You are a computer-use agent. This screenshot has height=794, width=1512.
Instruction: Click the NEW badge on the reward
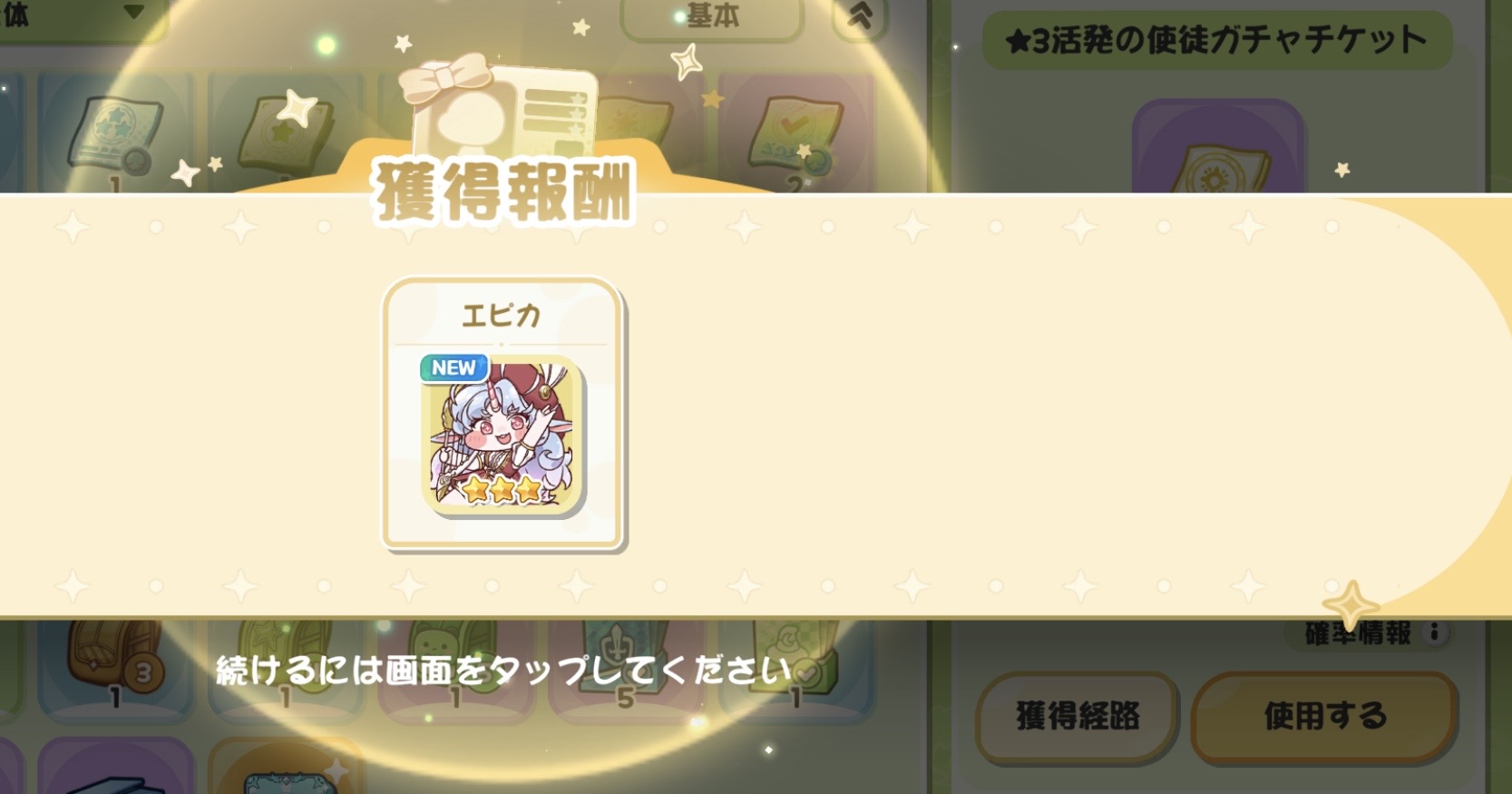coord(454,368)
